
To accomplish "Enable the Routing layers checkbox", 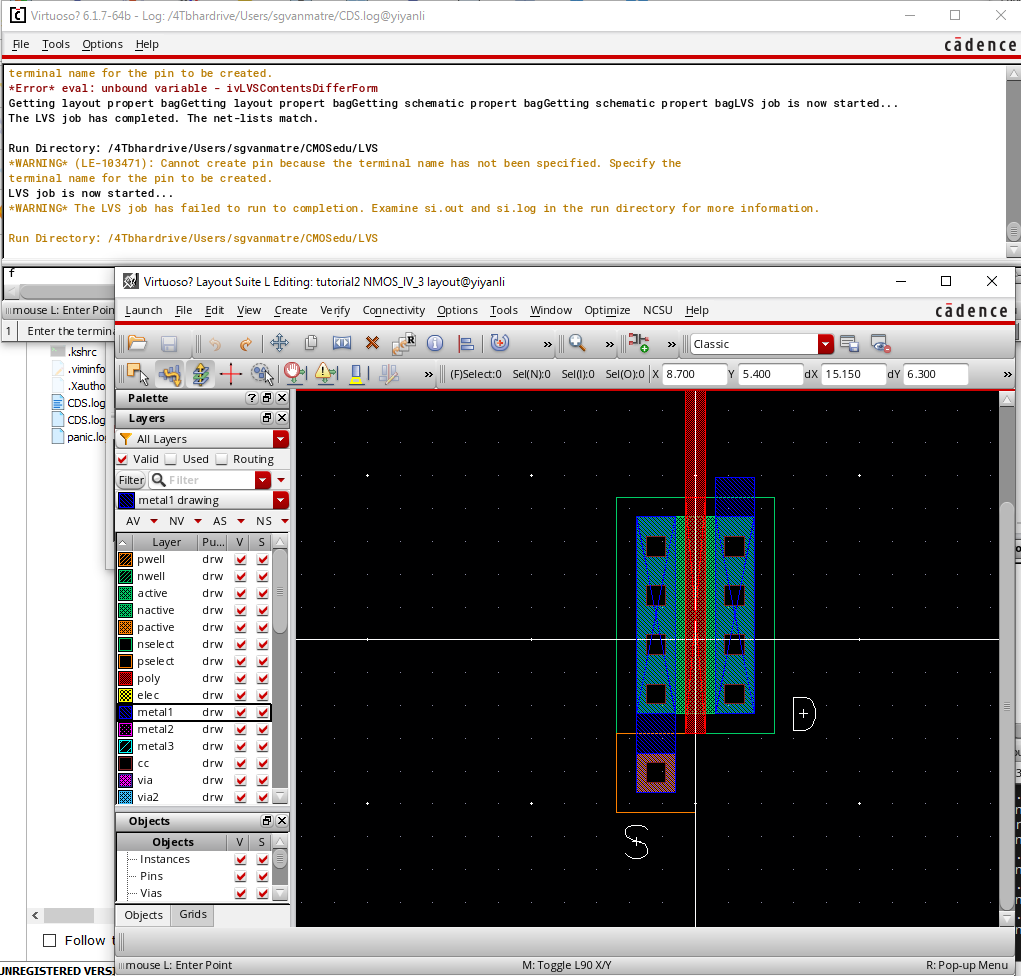I will coord(221,459).
